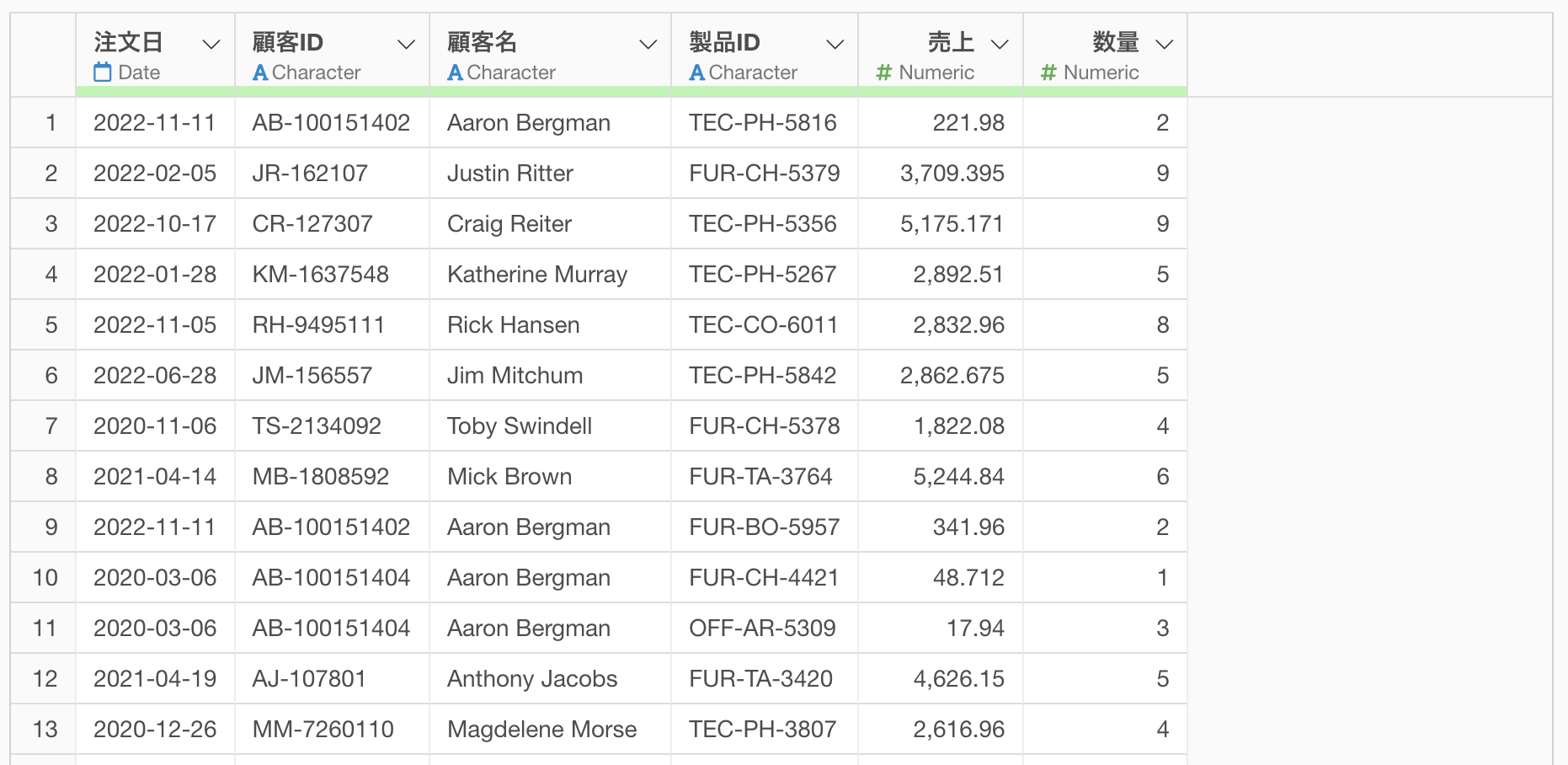Open the 顧客ID column dropdown arrow
The image size is (1568, 765).
point(406,44)
